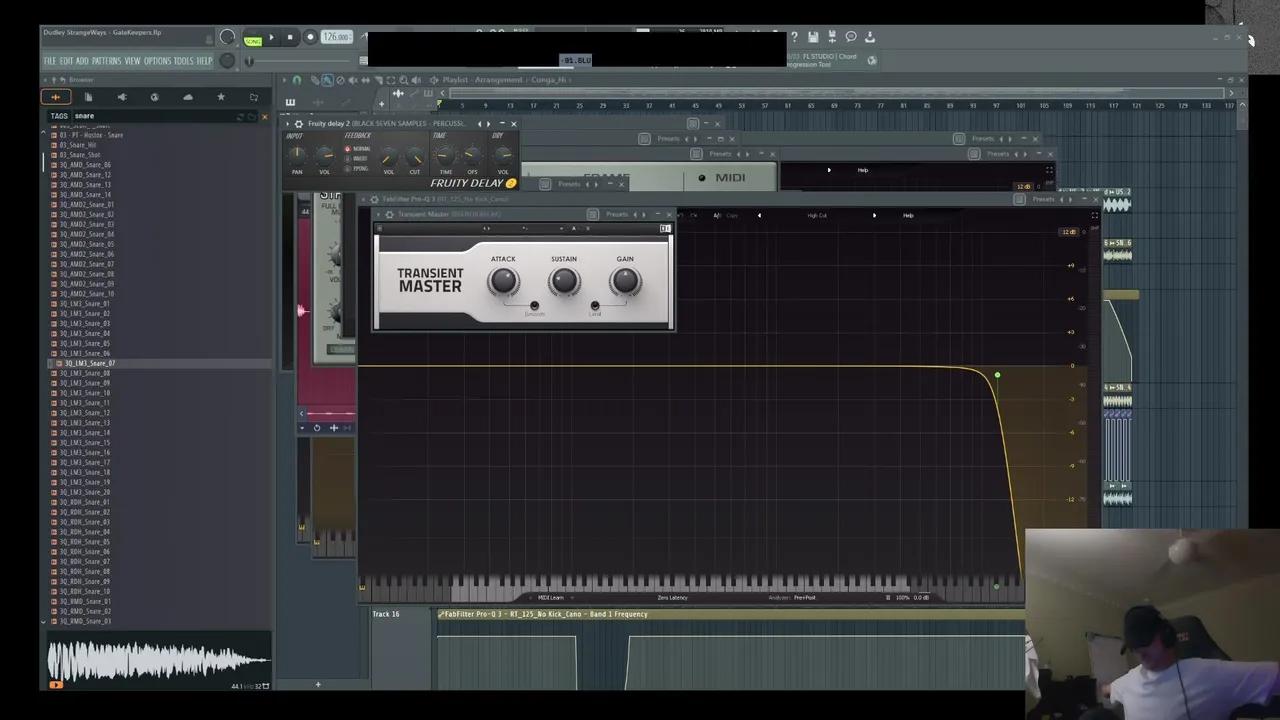Open the PATTERNS menu
The width and height of the screenshot is (1280, 720).
pyautogui.click(x=106, y=61)
